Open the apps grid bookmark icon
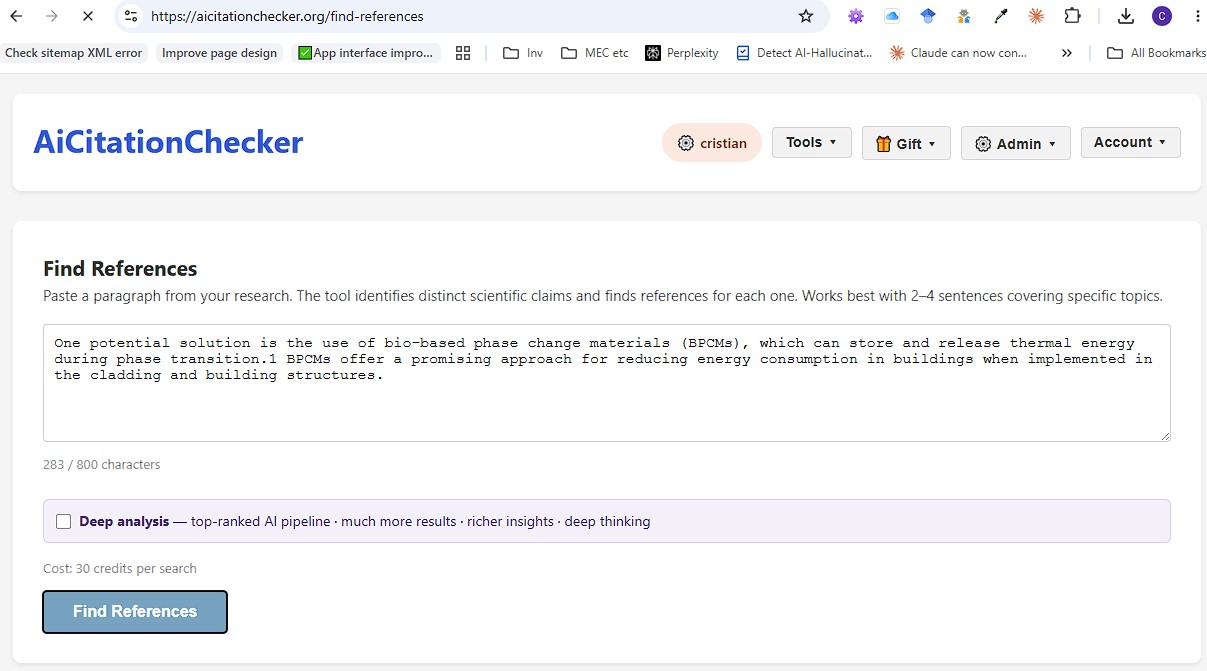 pos(463,53)
